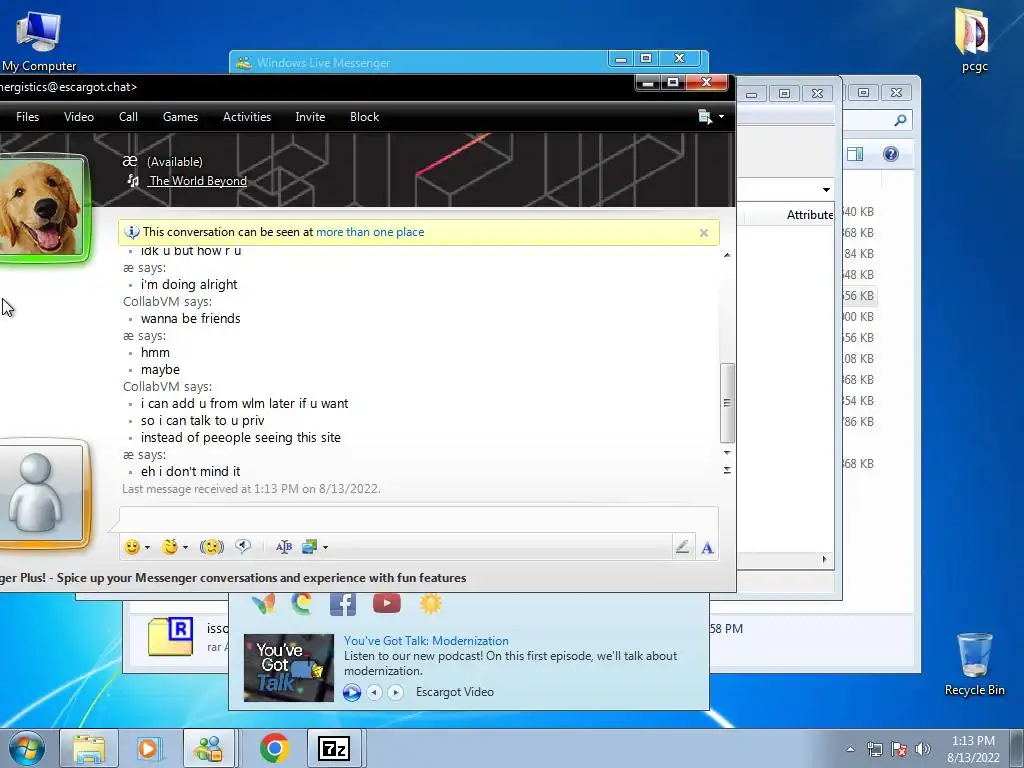Image resolution: width=1024 pixels, height=768 pixels.
Task: Expand the emoticon dropdown arrow
Action: 148,547
